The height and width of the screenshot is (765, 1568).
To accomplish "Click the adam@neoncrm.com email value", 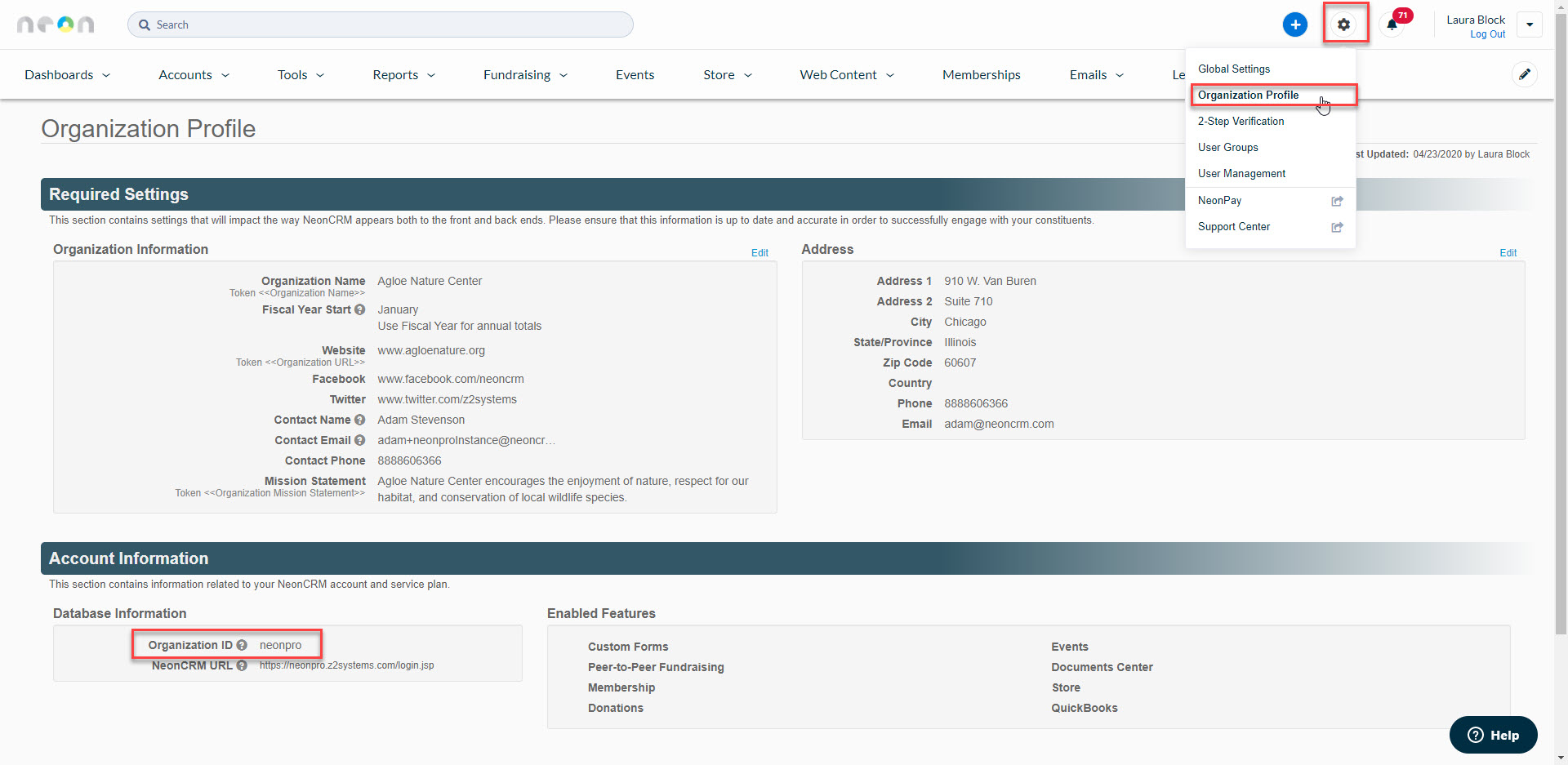I will [999, 424].
